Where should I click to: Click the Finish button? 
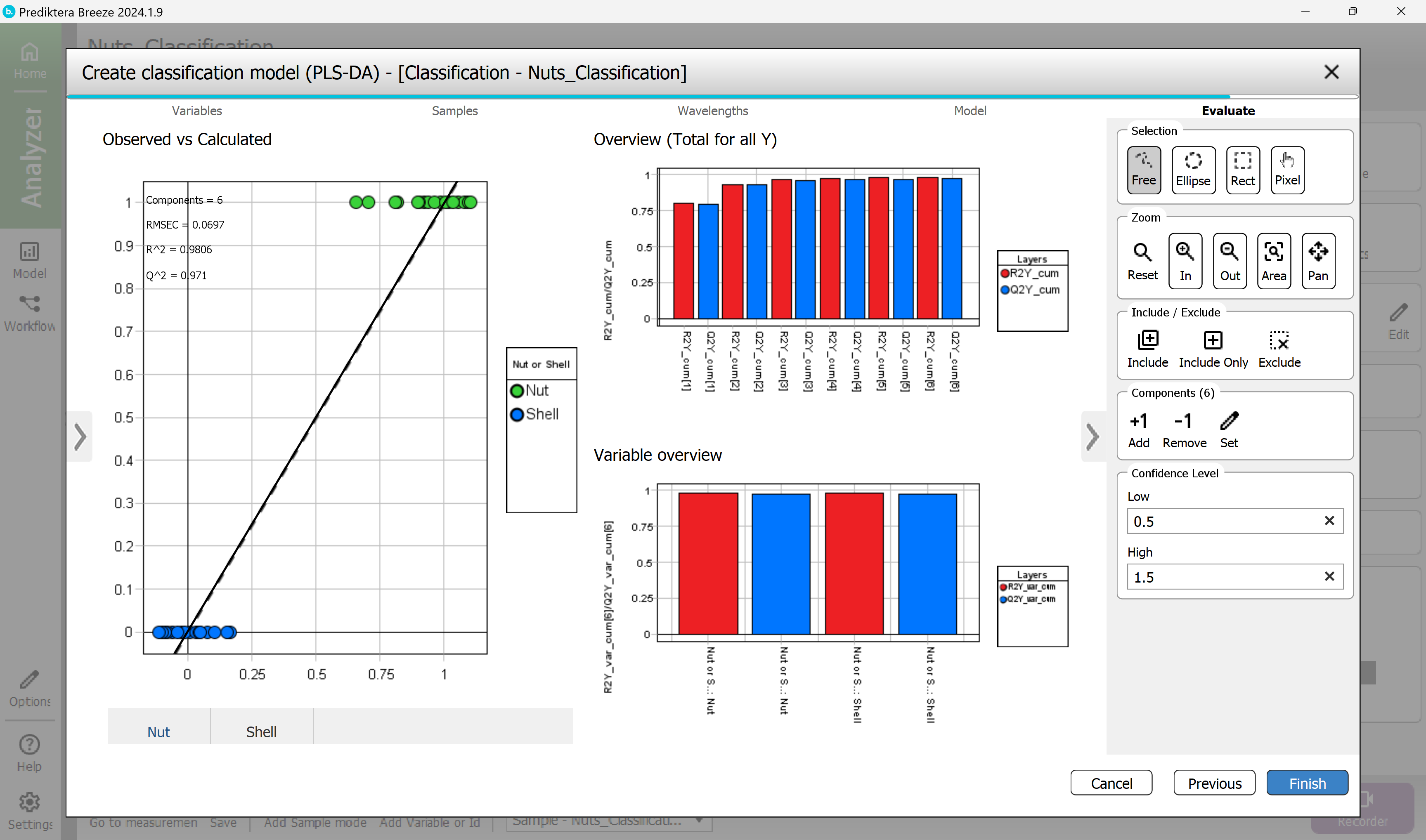pos(1307,783)
